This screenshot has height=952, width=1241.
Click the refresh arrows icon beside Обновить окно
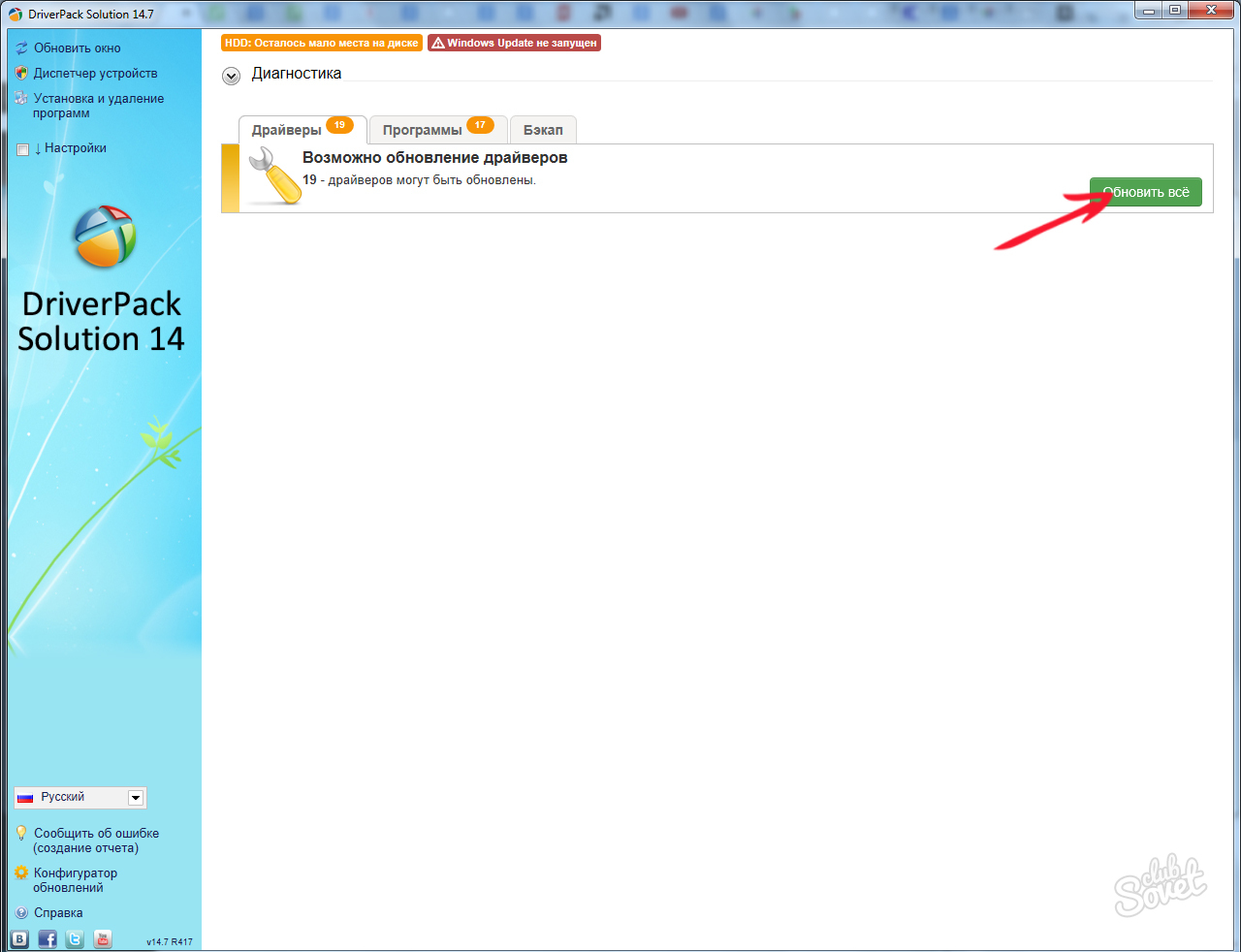[21, 48]
